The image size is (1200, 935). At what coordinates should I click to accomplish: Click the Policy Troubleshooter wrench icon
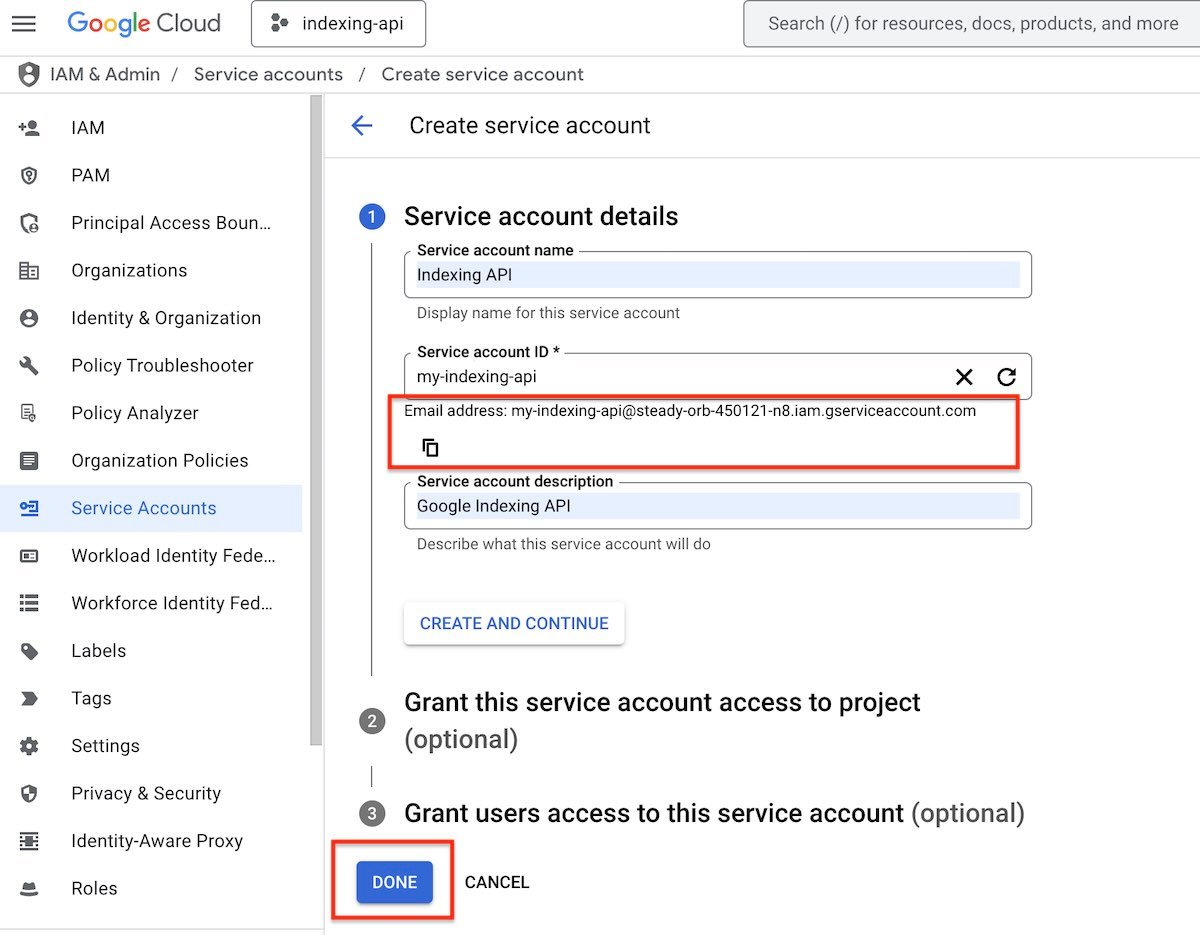point(29,365)
